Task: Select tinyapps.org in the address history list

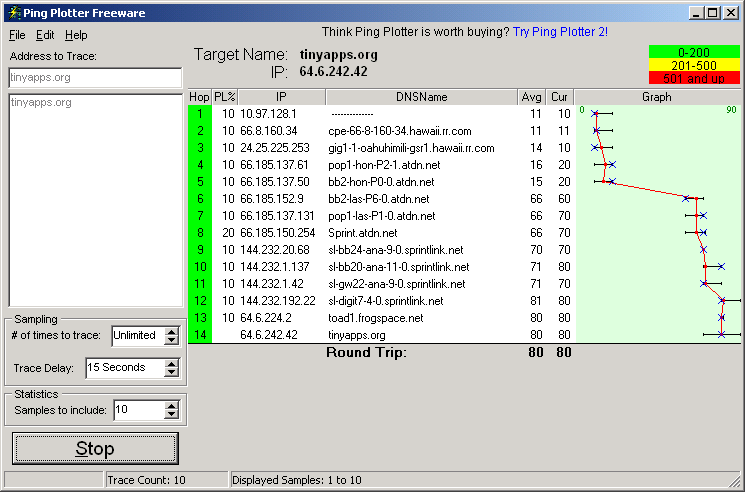Action: [41, 102]
